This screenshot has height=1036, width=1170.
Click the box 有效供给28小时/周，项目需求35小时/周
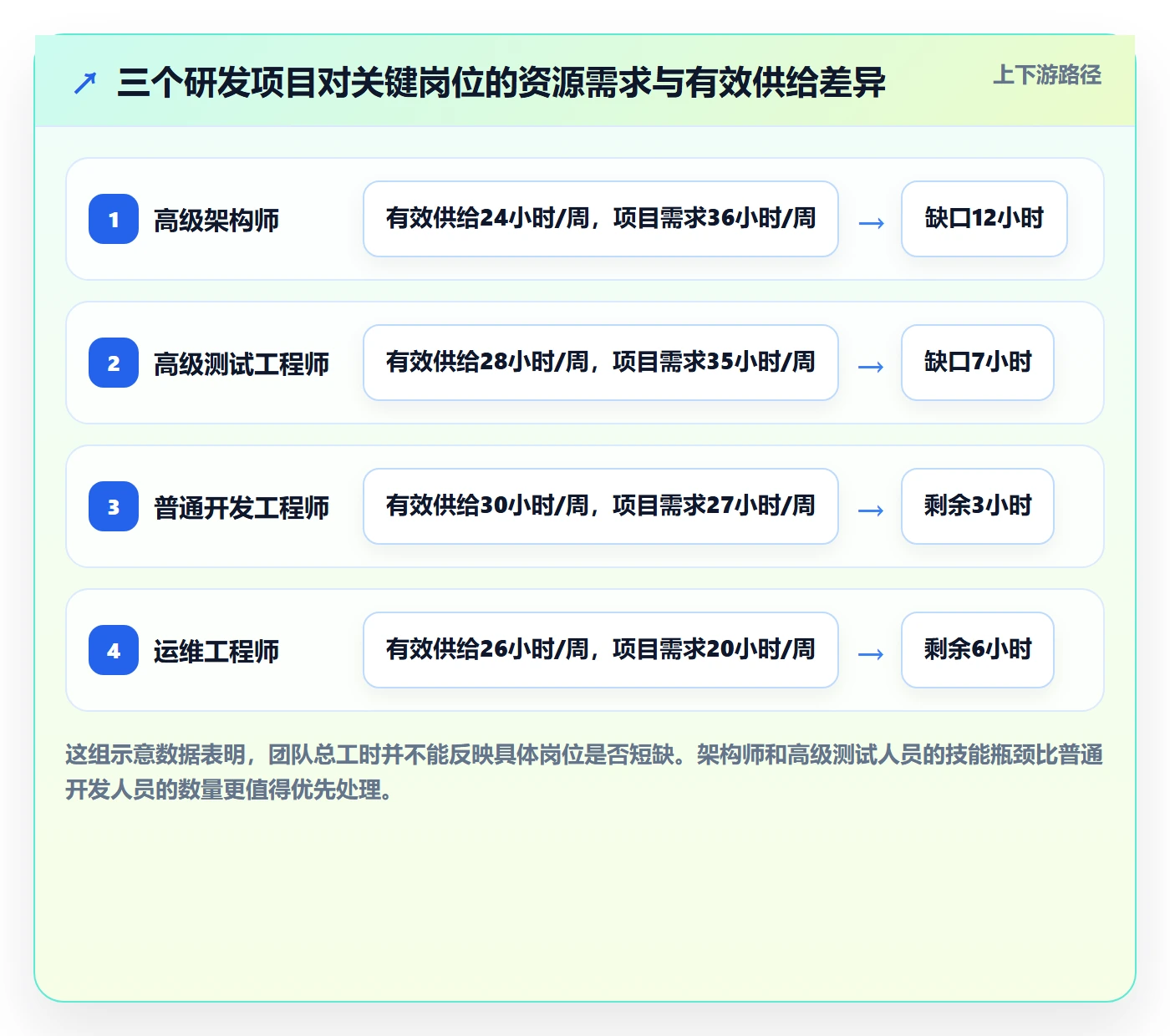coord(601,363)
